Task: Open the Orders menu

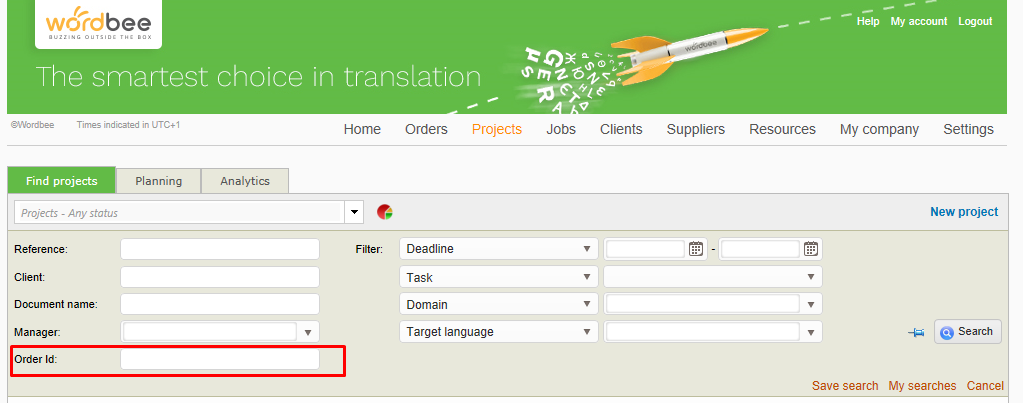Action: click(x=426, y=129)
